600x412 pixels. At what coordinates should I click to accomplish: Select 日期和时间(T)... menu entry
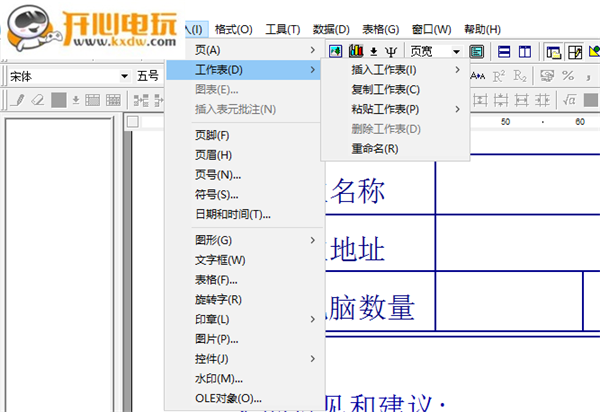point(243,214)
